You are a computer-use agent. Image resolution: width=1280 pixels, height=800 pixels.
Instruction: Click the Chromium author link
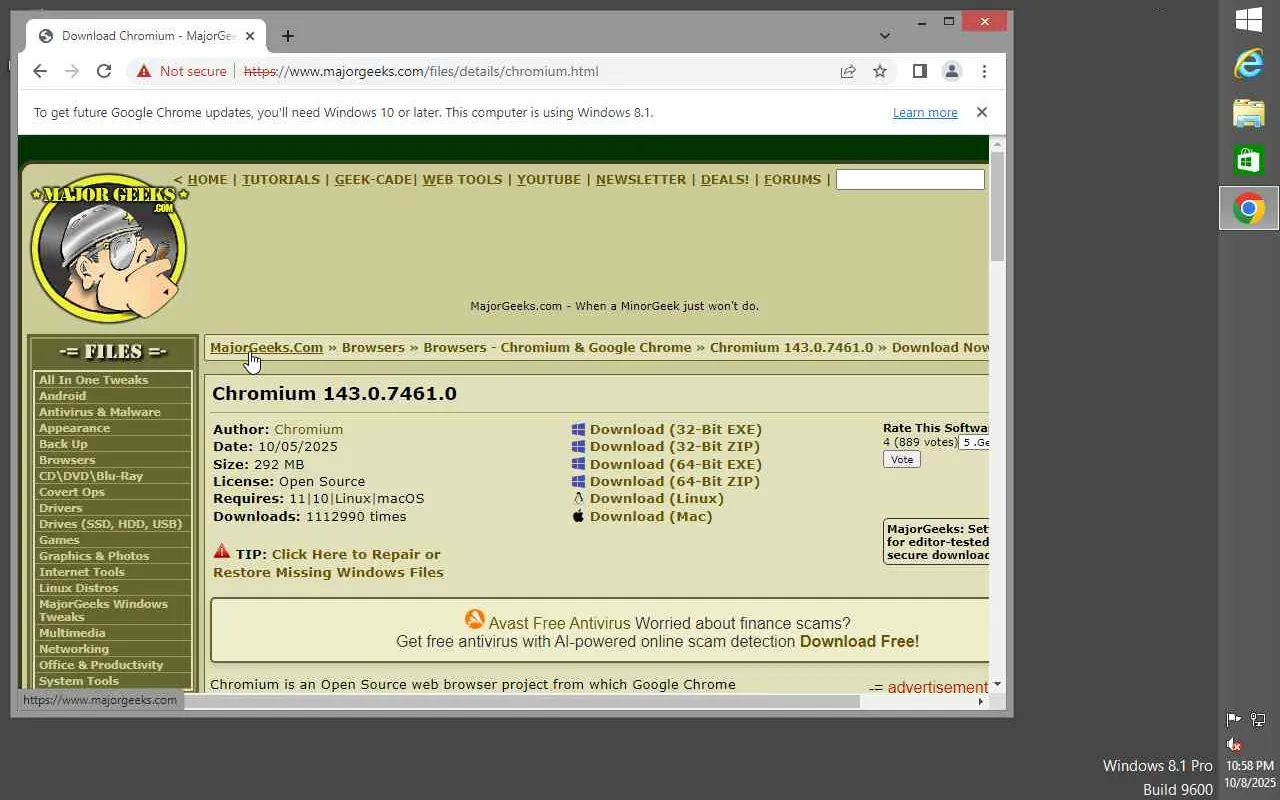[x=308, y=430]
